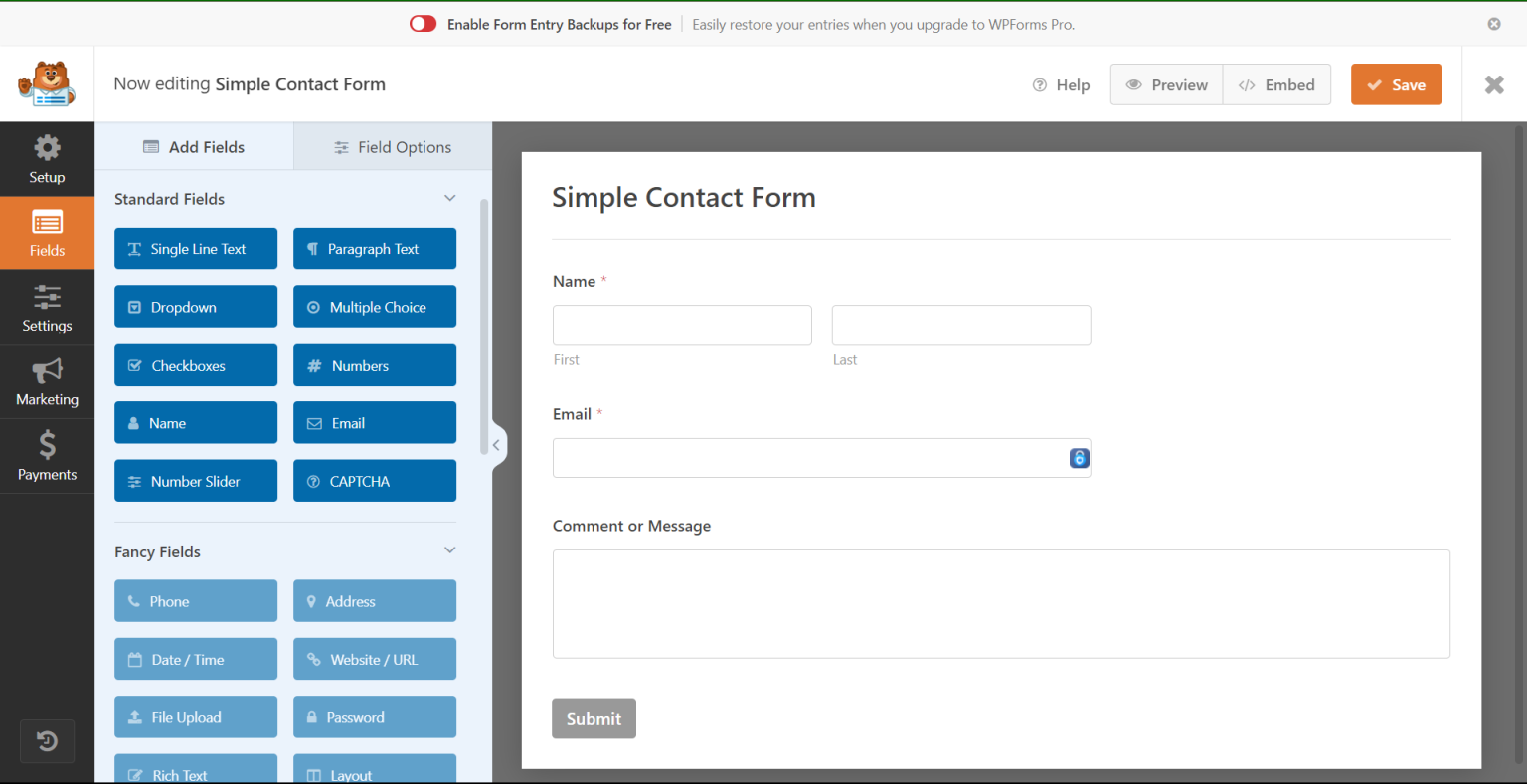Collapse the Standard Fields section

[449, 198]
